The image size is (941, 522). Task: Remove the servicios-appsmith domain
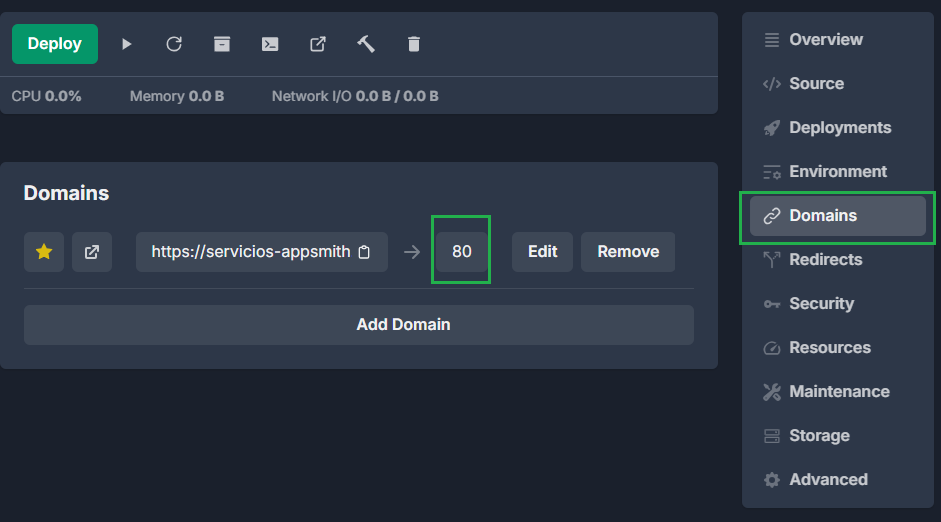(x=628, y=252)
